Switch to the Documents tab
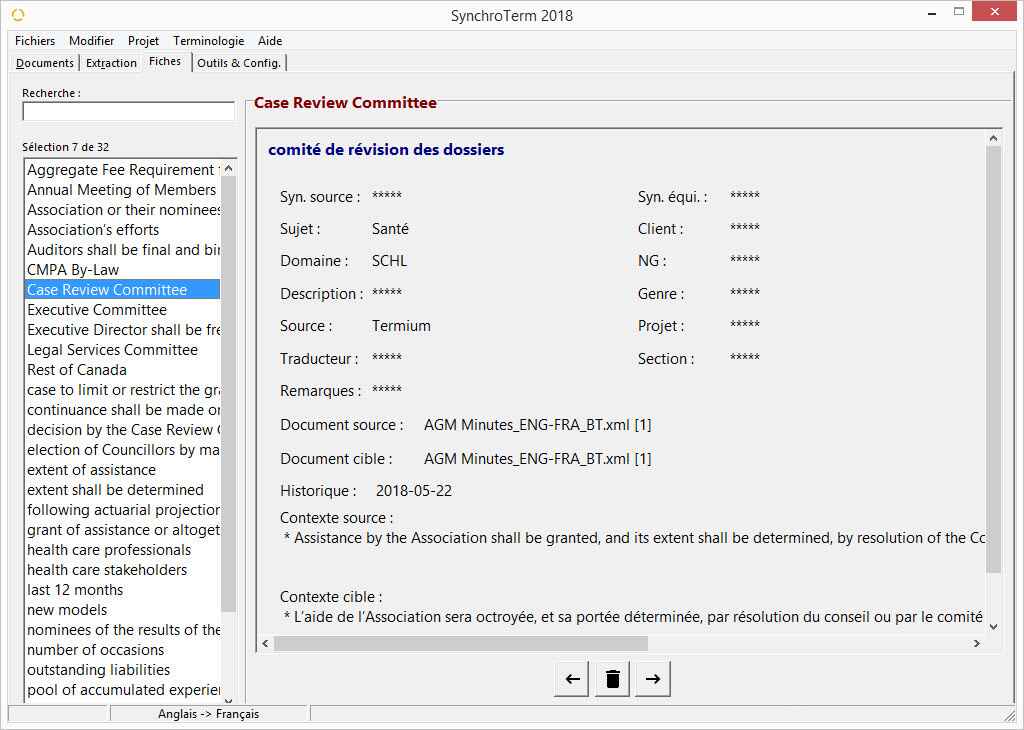 point(45,63)
